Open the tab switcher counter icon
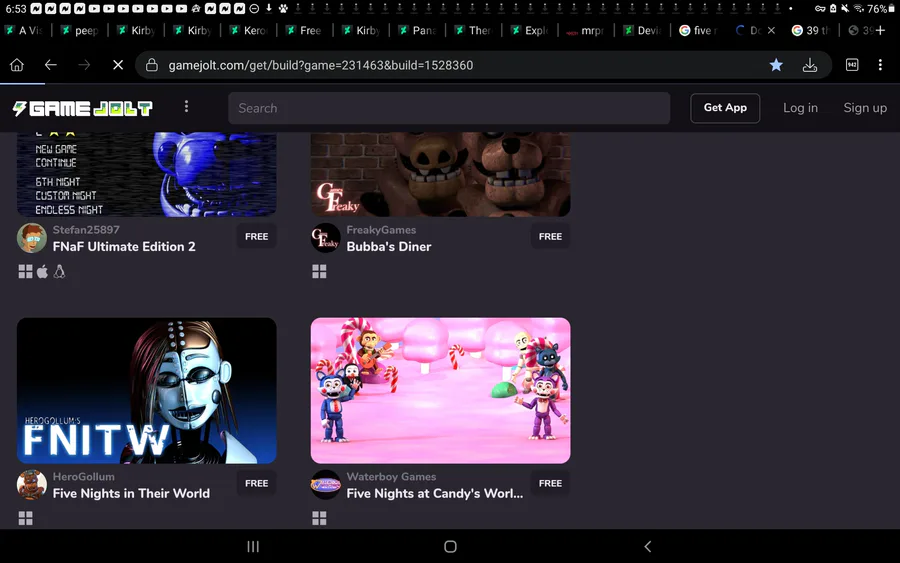 [x=852, y=65]
